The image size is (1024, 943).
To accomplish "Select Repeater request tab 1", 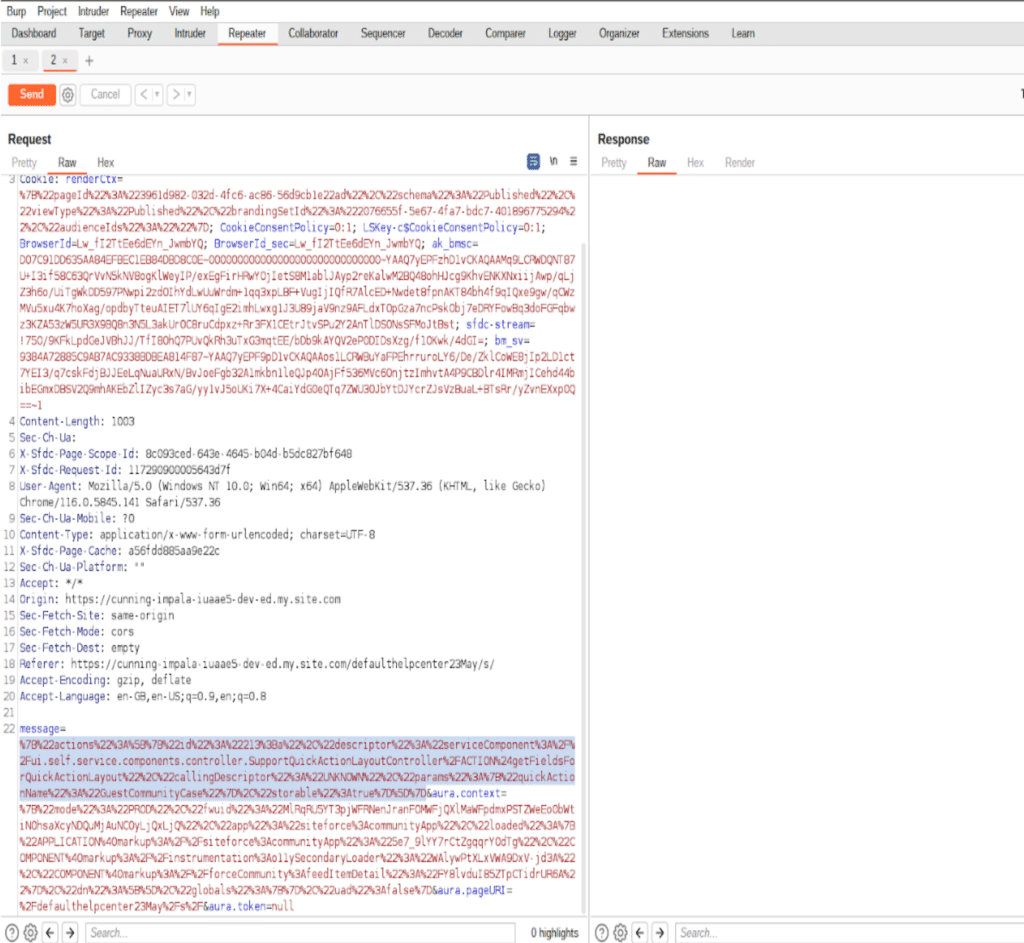I will pyautogui.click(x=14, y=60).
